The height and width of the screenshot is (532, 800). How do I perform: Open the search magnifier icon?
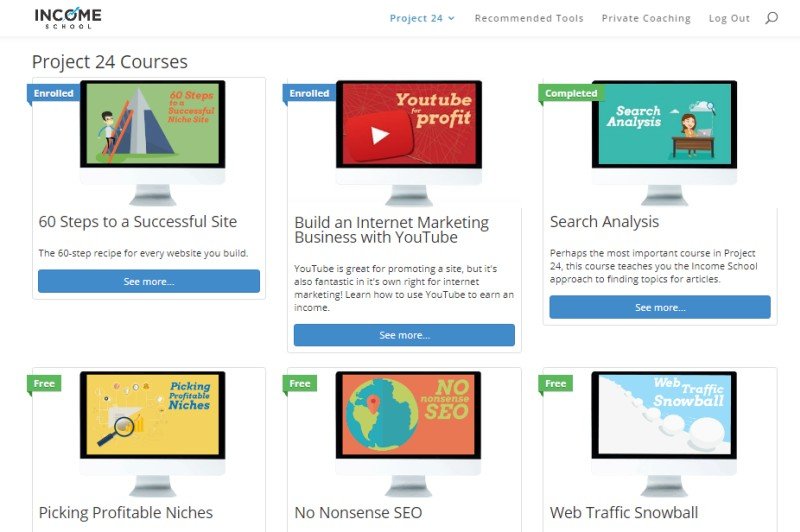point(771,18)
